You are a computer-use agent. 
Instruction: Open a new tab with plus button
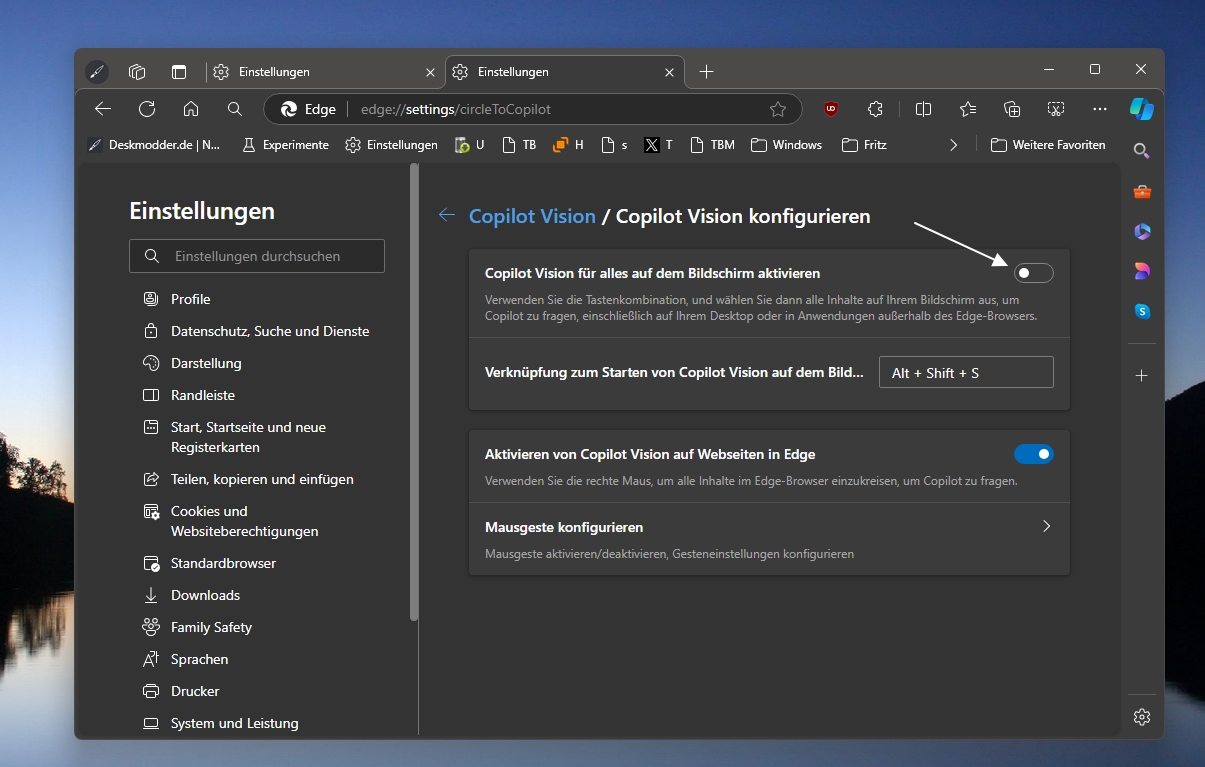(706, 72)
